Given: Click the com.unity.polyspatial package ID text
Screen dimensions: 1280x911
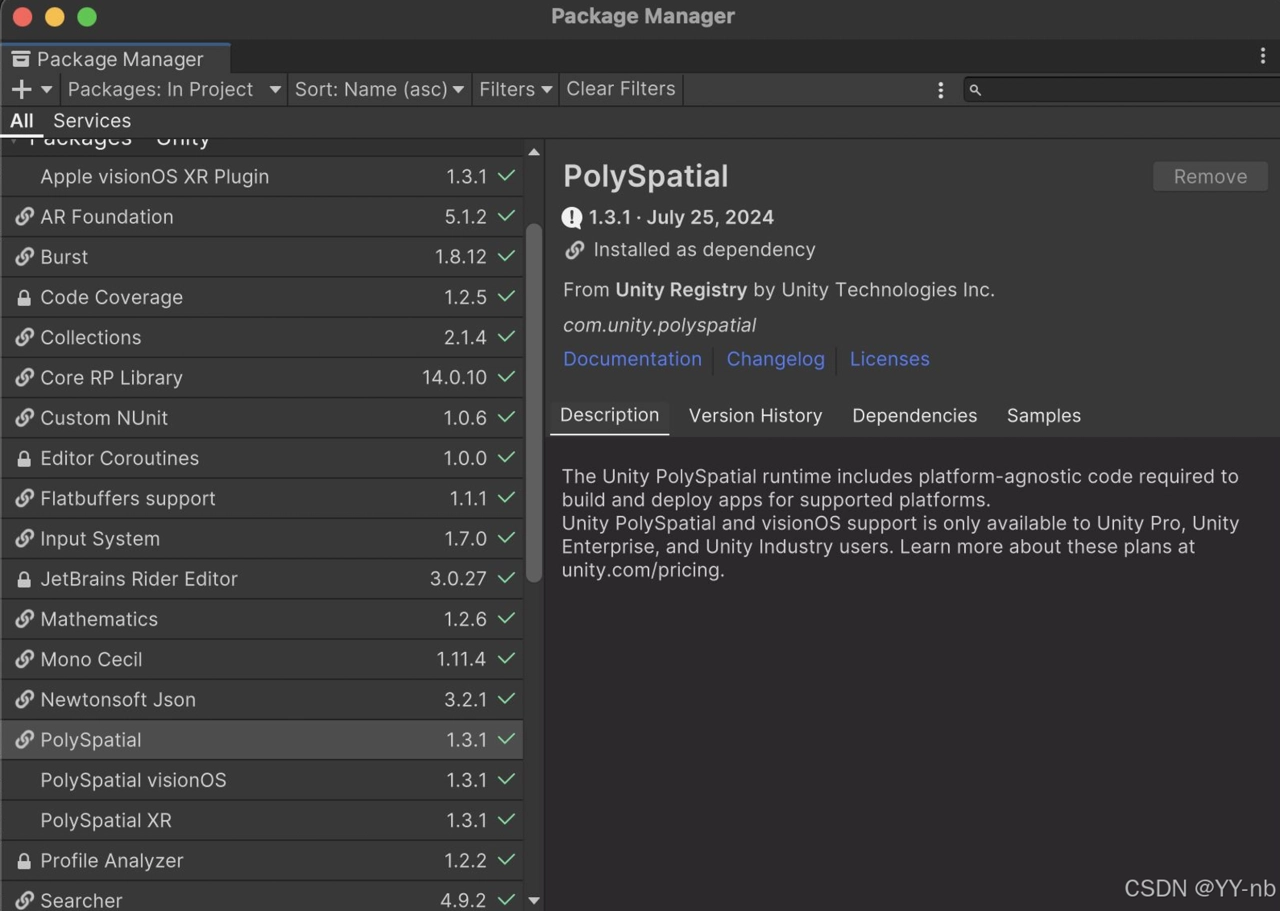Looking at the screenshot, I should 659,325.
